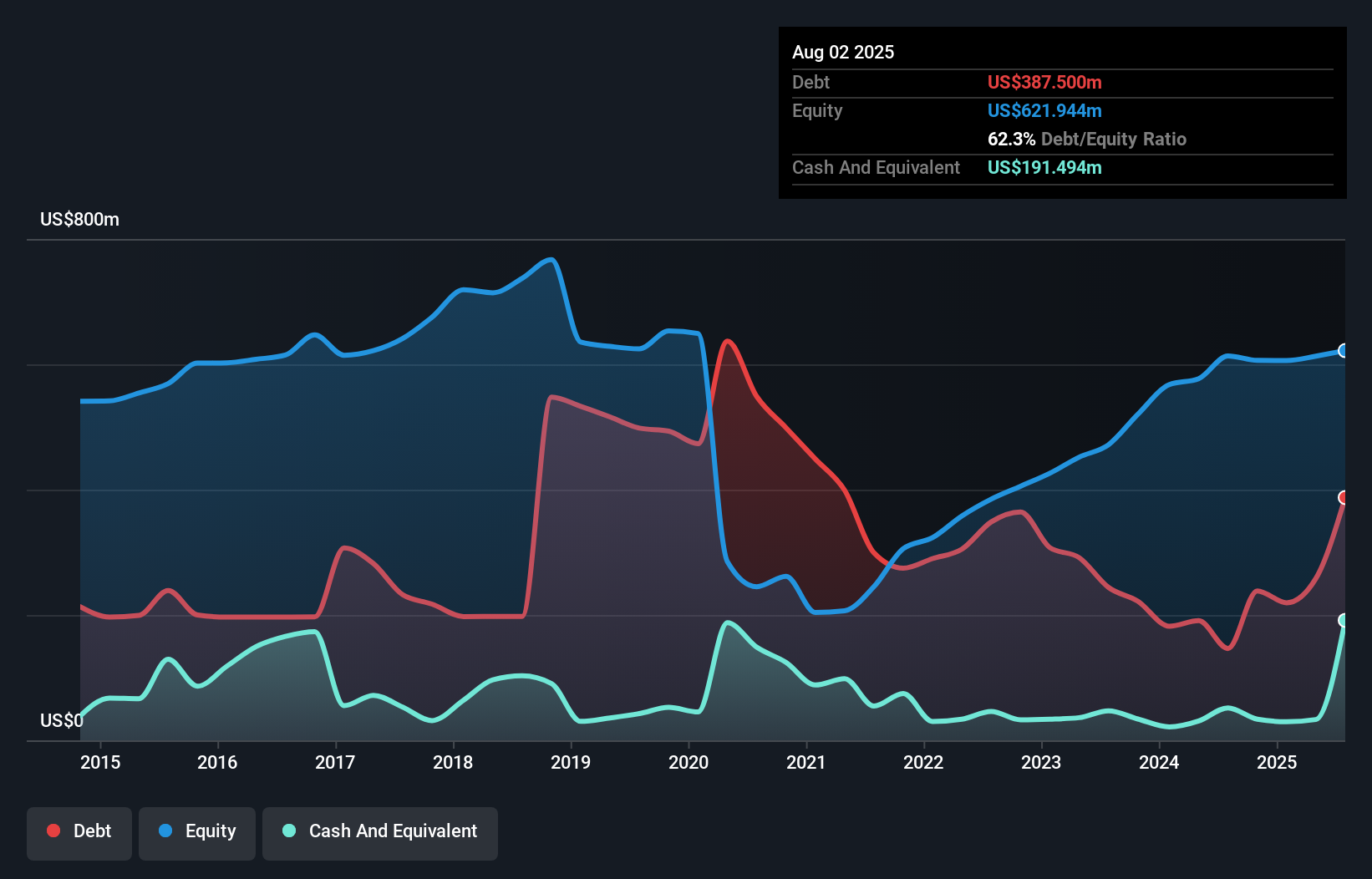The width and height of the screenshot is (1372, 879).
Task: Click the US$800m axis gridline label
Action: [x=79, y=219]
